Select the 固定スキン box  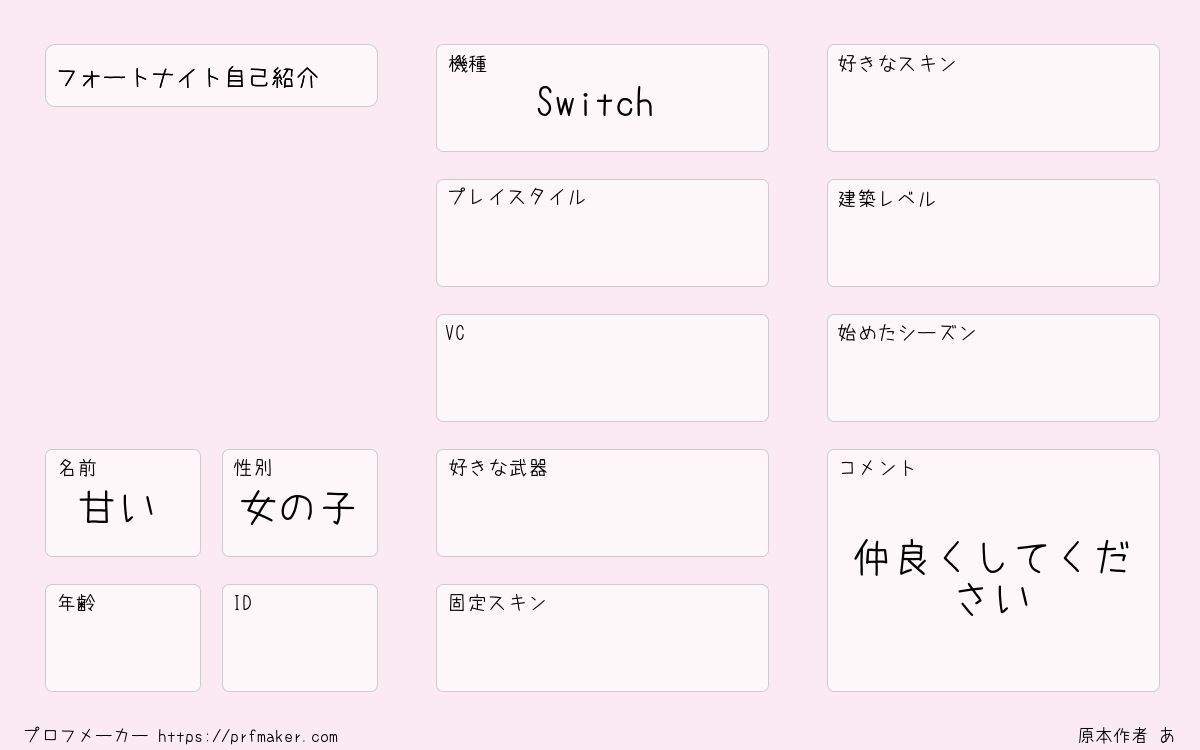(602, 638)
